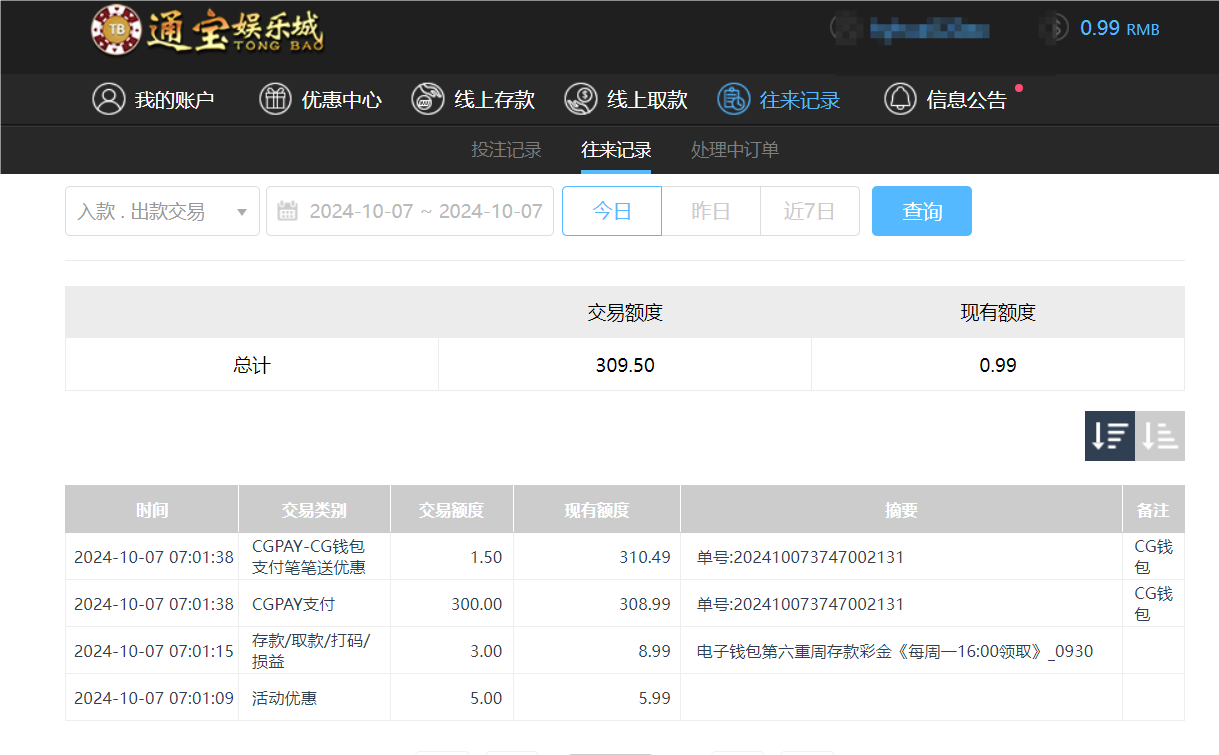1219x755 pixels.
Task: Open the account balance coin dropdown
Action: point(1053,29)
